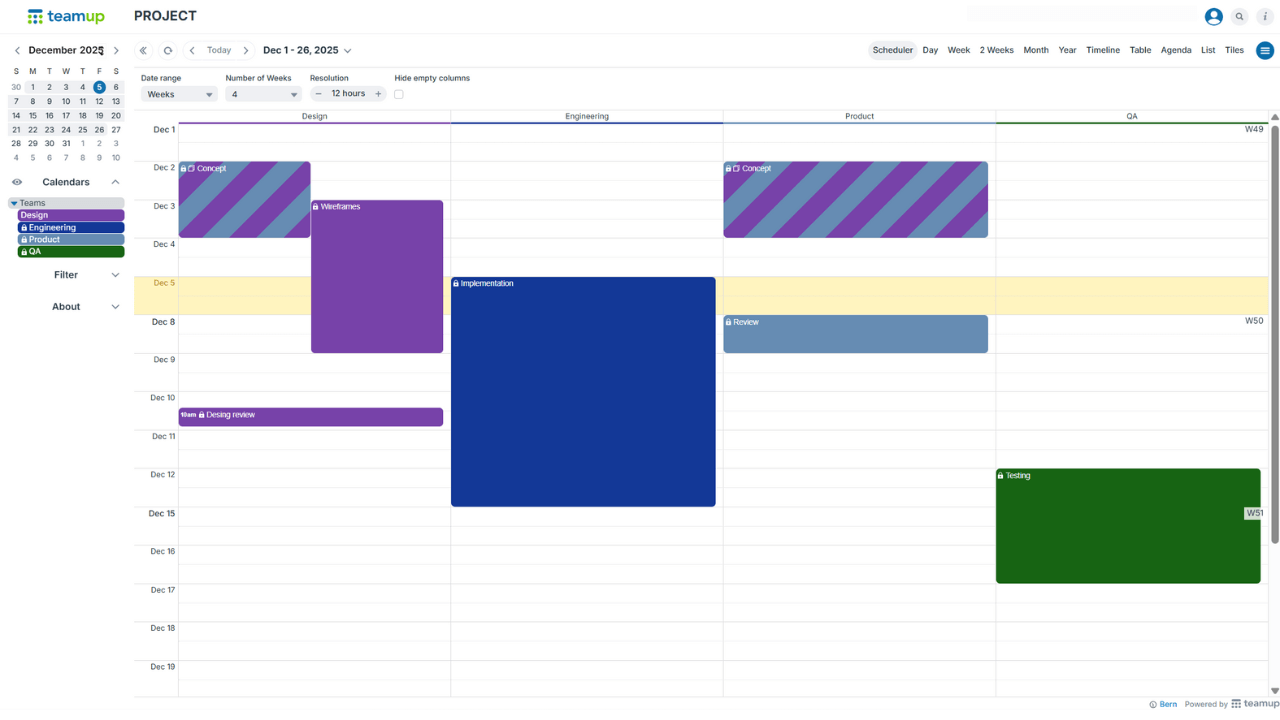The width and height of the screenshot is (1280, 720).
Task: Expand the Filter section
Action: (66, 275)
